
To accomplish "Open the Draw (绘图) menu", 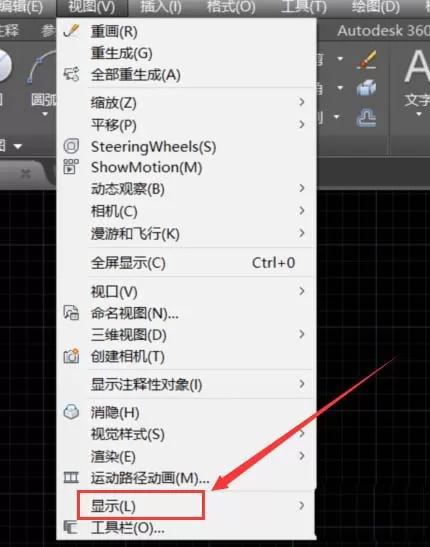I will click(376, 7).
